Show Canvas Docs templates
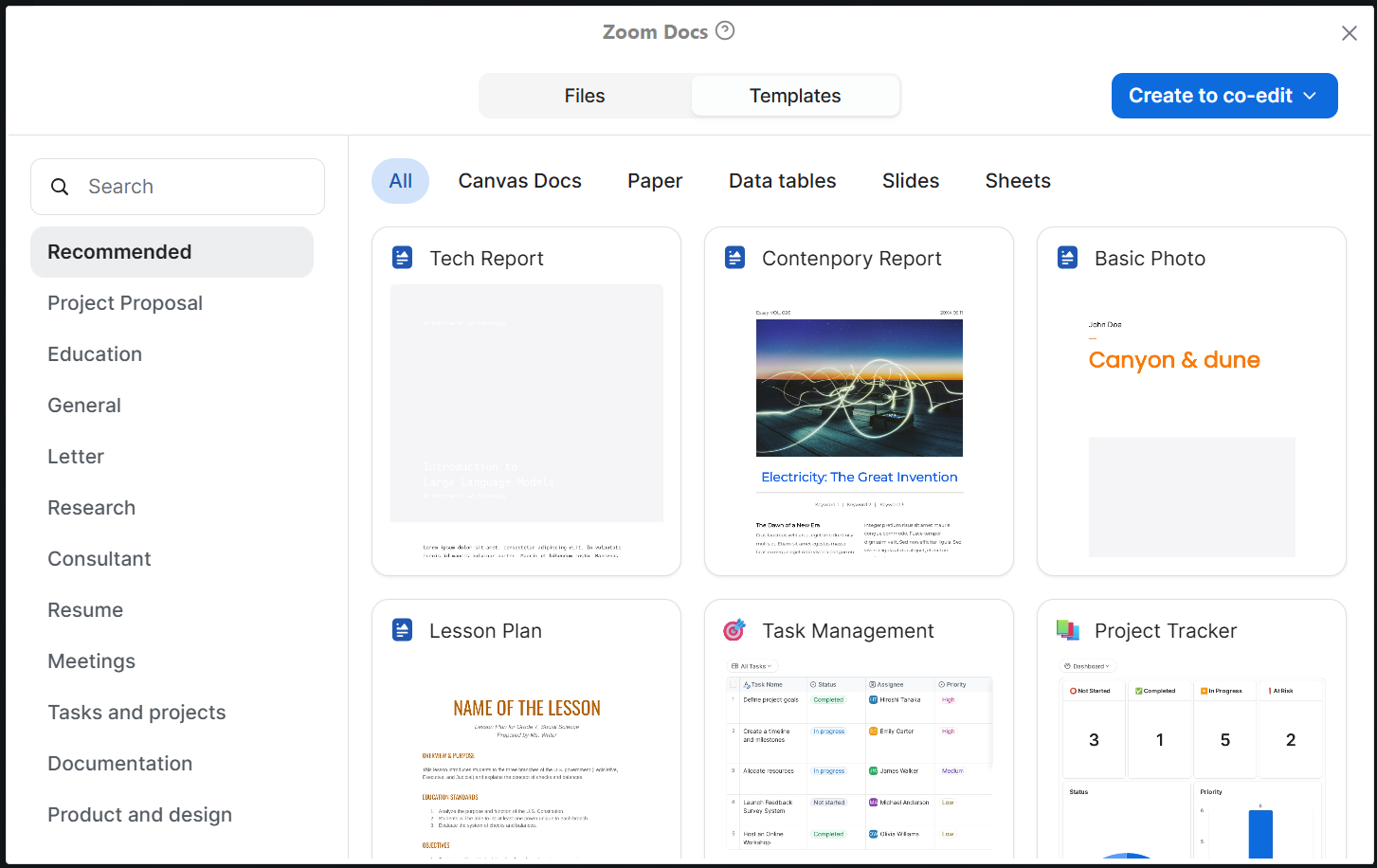 pos(520,181)
